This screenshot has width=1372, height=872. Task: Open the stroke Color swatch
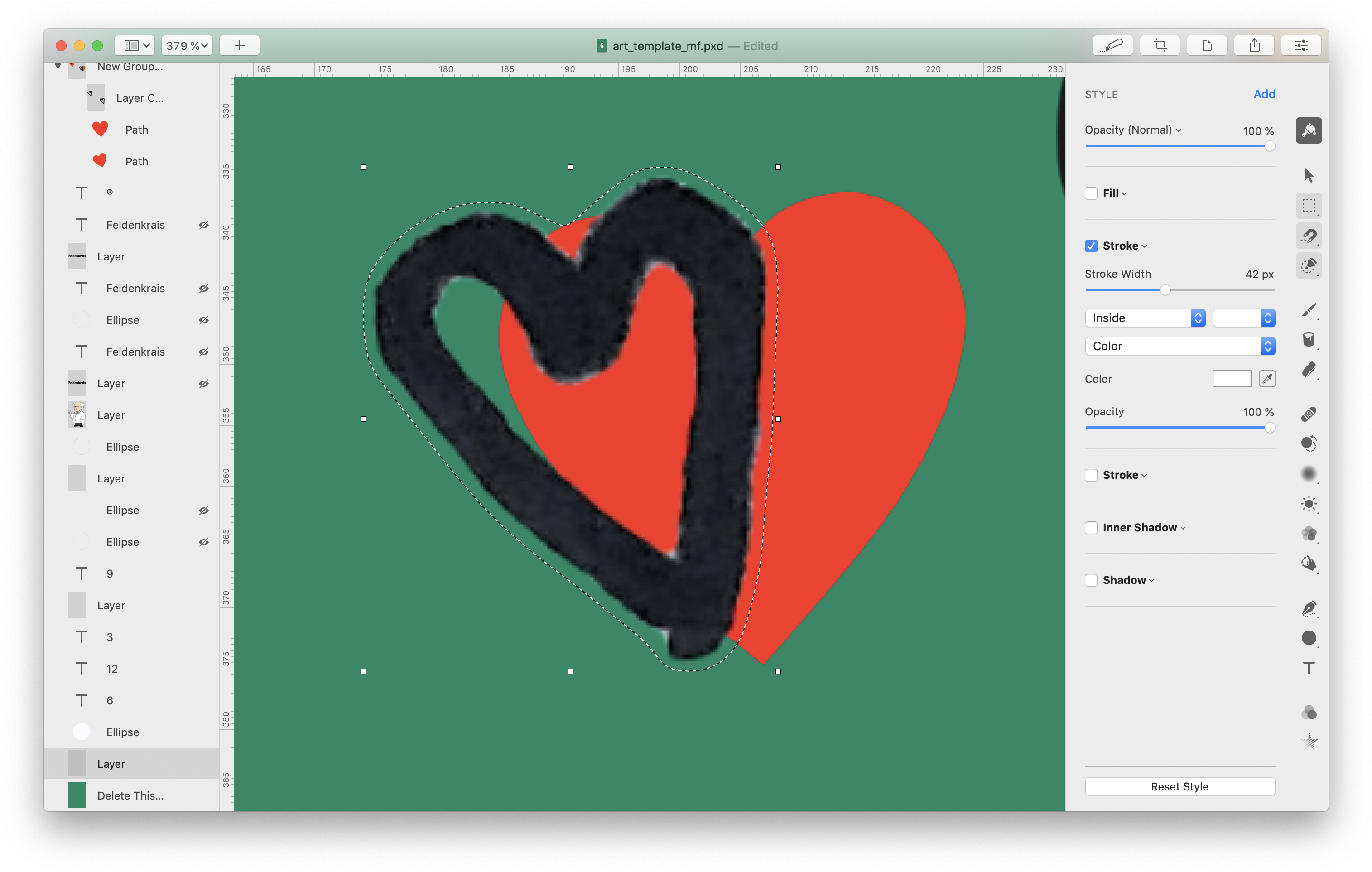click(1231, 379)
